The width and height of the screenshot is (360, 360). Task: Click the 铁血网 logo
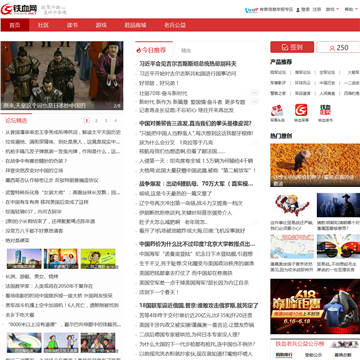pyautogui.click(x=19, y=9)
